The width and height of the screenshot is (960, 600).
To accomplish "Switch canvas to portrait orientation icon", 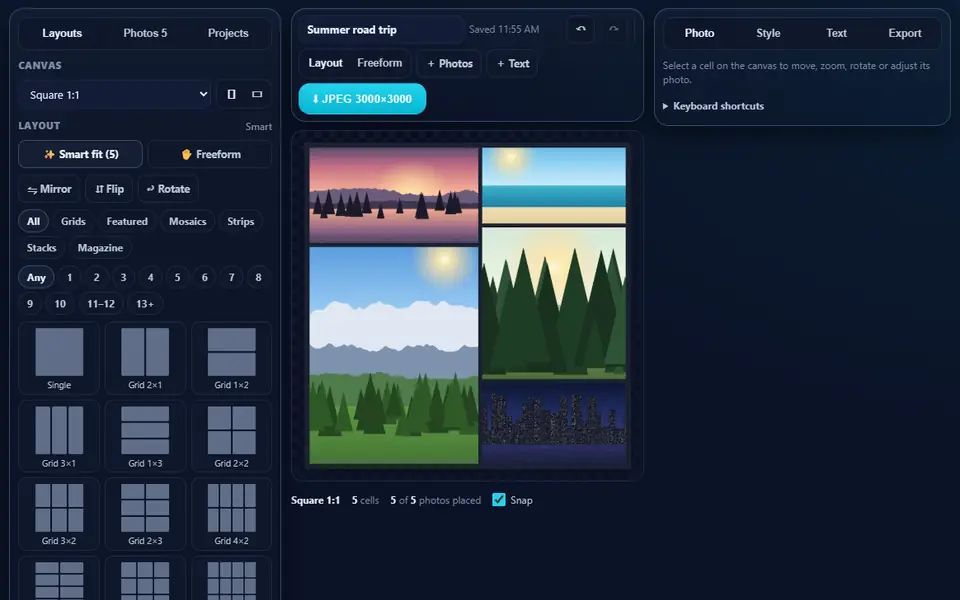I will 231,94.
